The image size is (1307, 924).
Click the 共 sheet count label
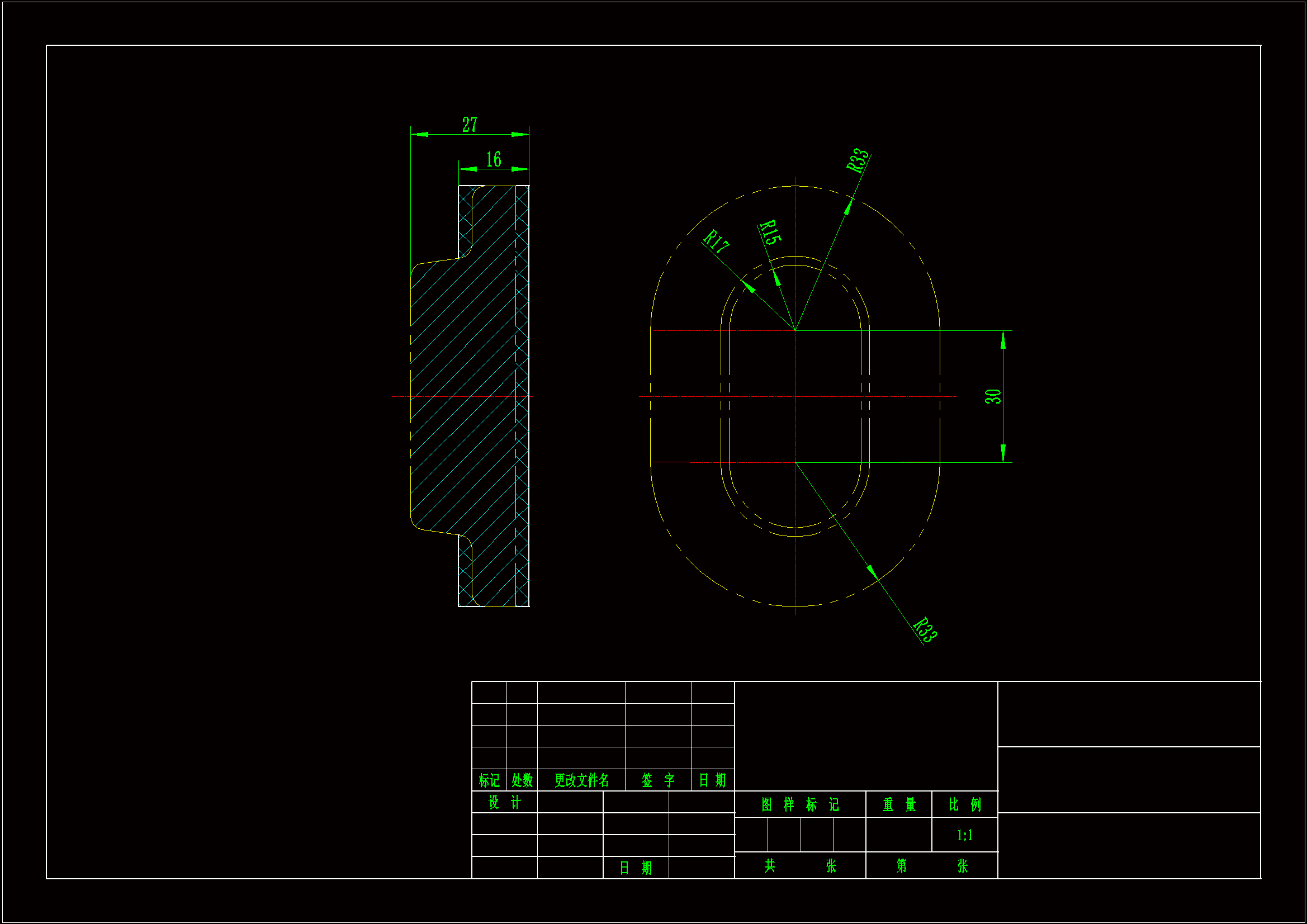click(770, 866)
